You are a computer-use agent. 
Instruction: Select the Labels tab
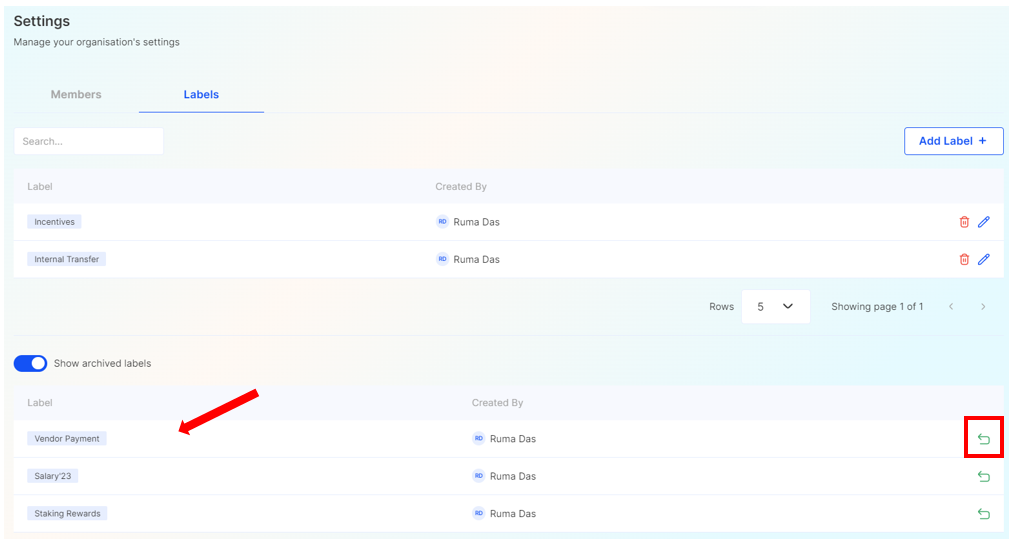(201, 94)
